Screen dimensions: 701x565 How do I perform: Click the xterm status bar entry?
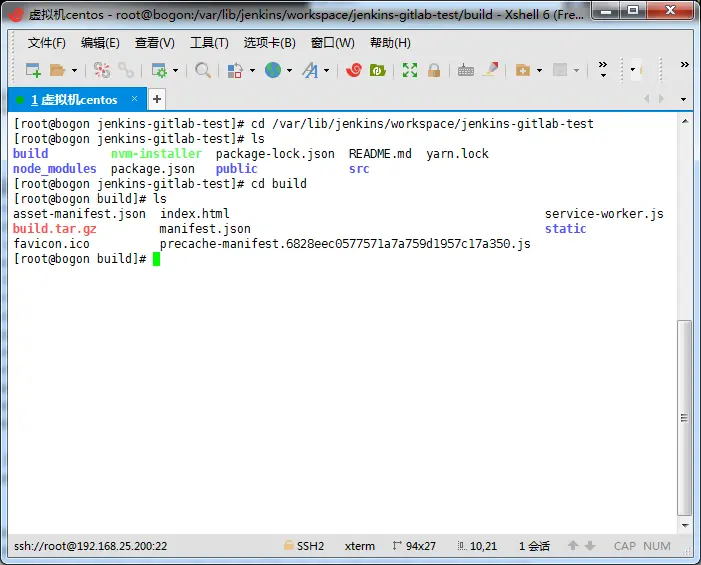click(359, 546)
